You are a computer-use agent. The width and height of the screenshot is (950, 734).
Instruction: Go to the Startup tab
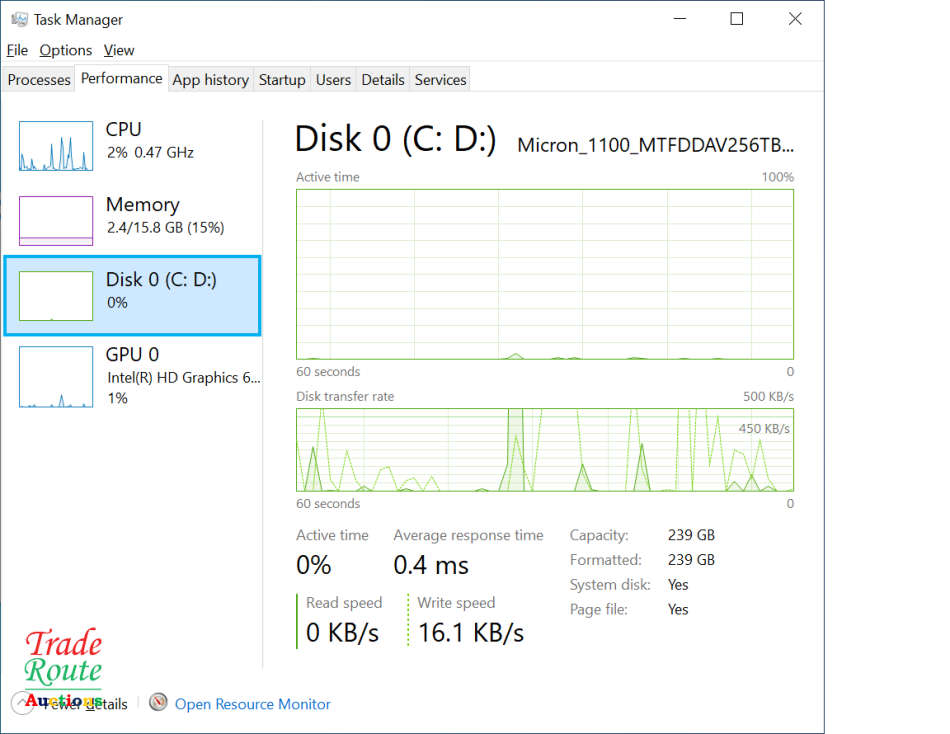coord(282,80)
